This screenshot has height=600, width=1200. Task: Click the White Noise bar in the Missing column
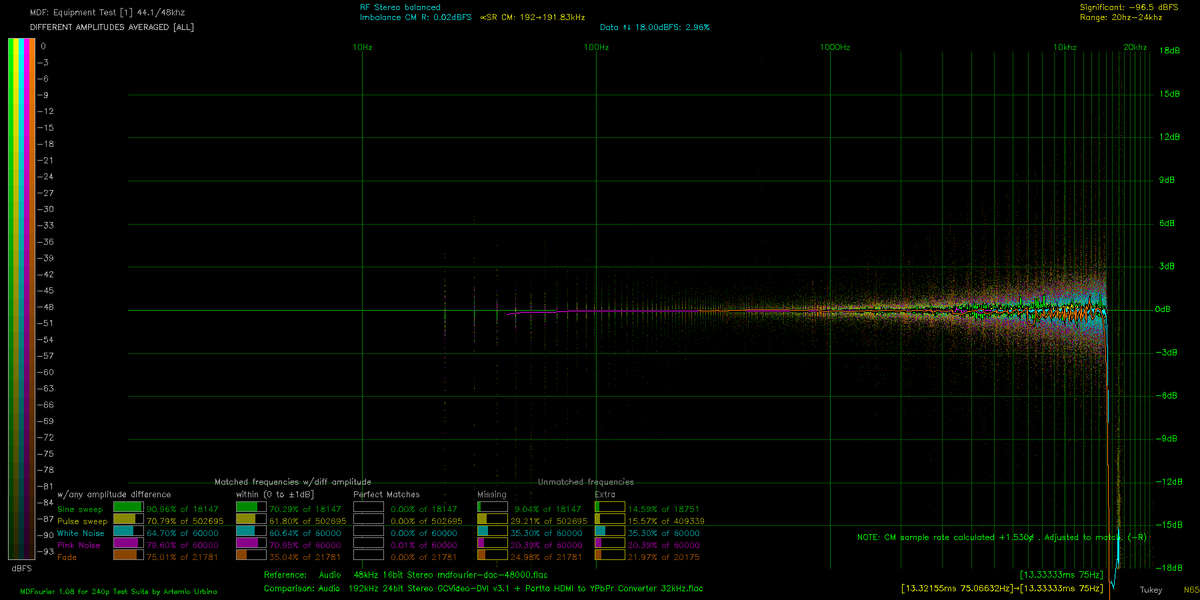(x=492, y=533)
